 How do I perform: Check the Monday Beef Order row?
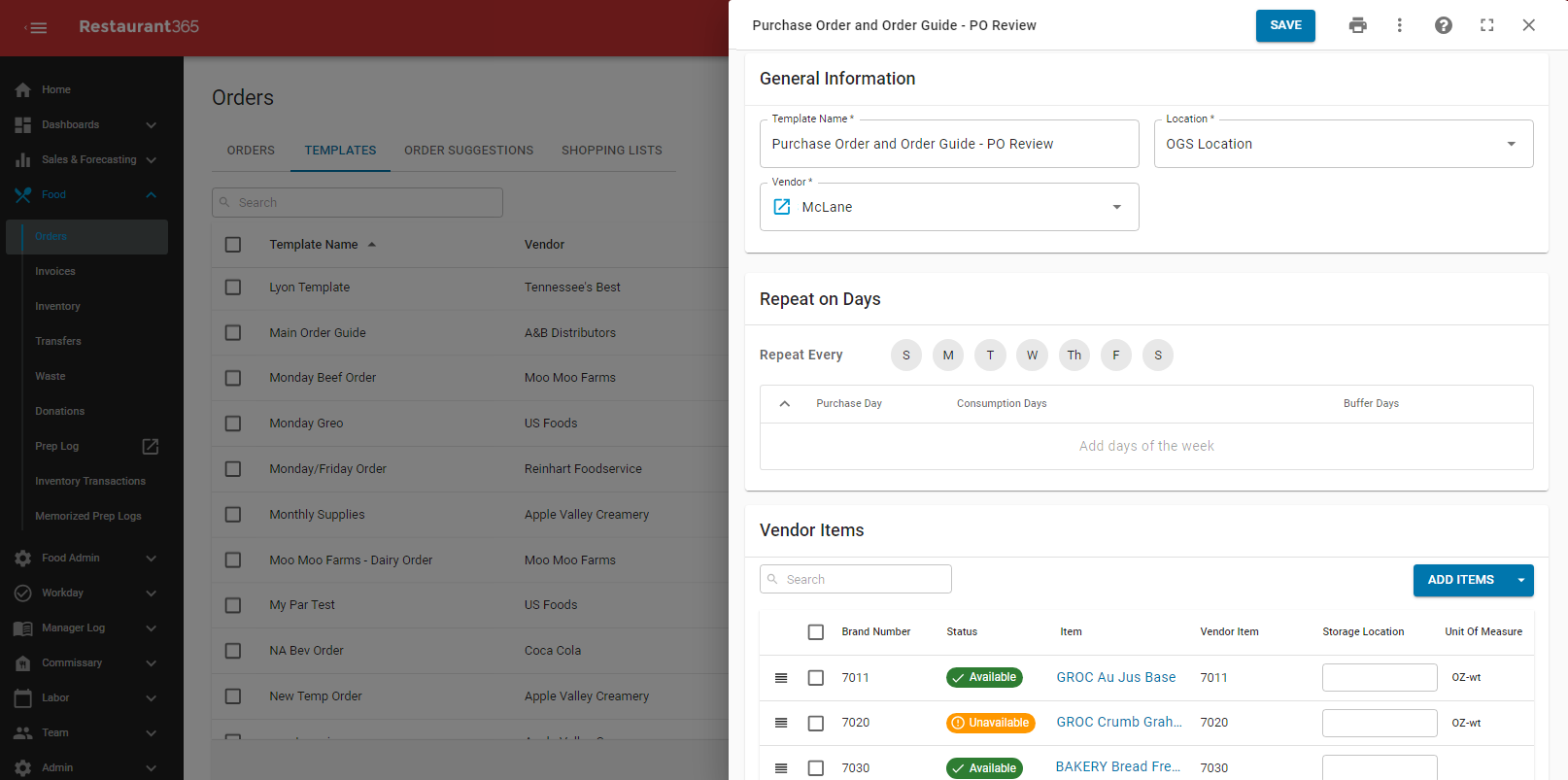click(233, 378)
